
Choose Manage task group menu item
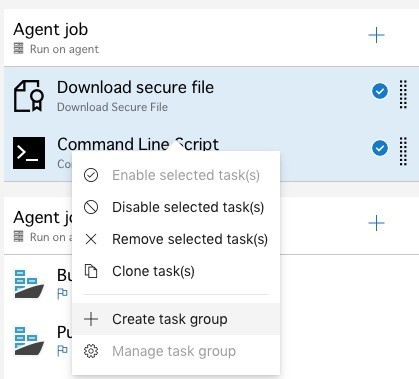pos(176,351)
